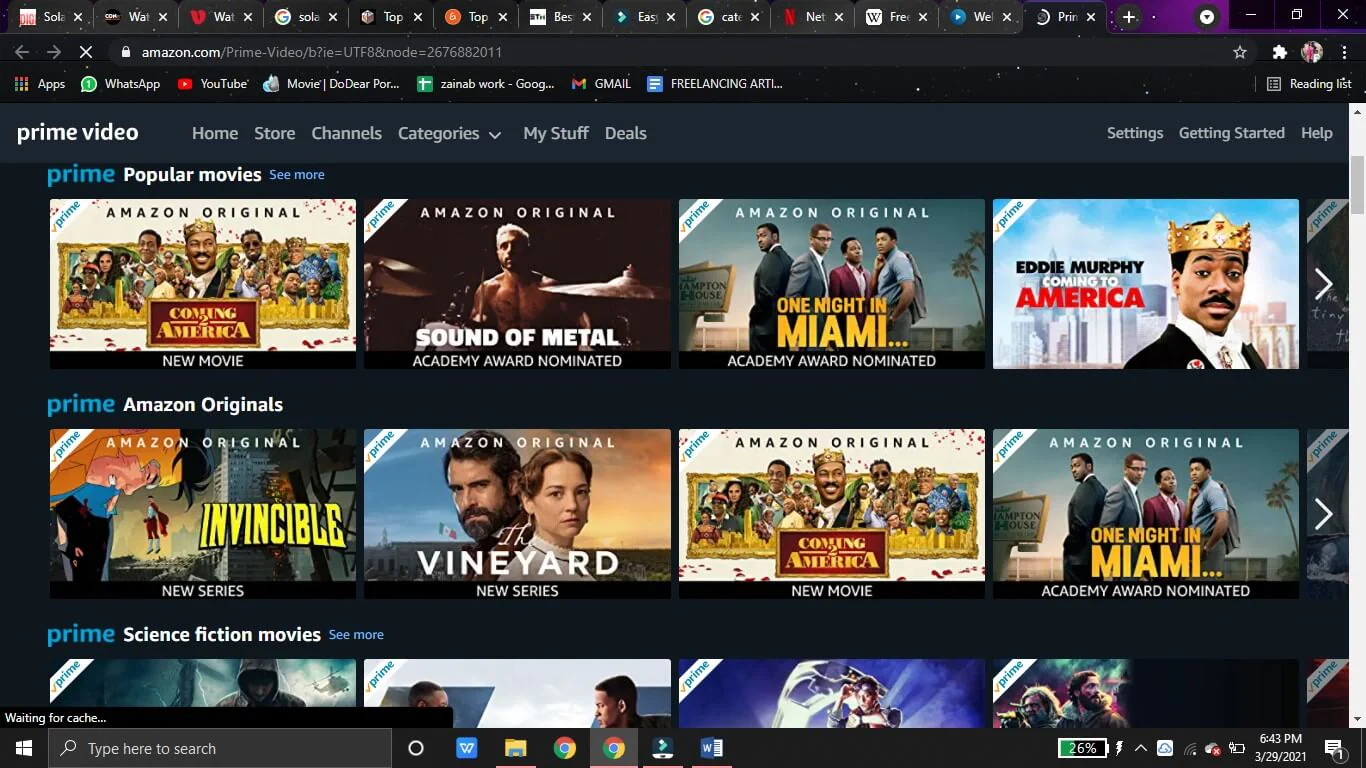
Task: Open the Invincible series thumbnail
Action: (x=203, y=514)
